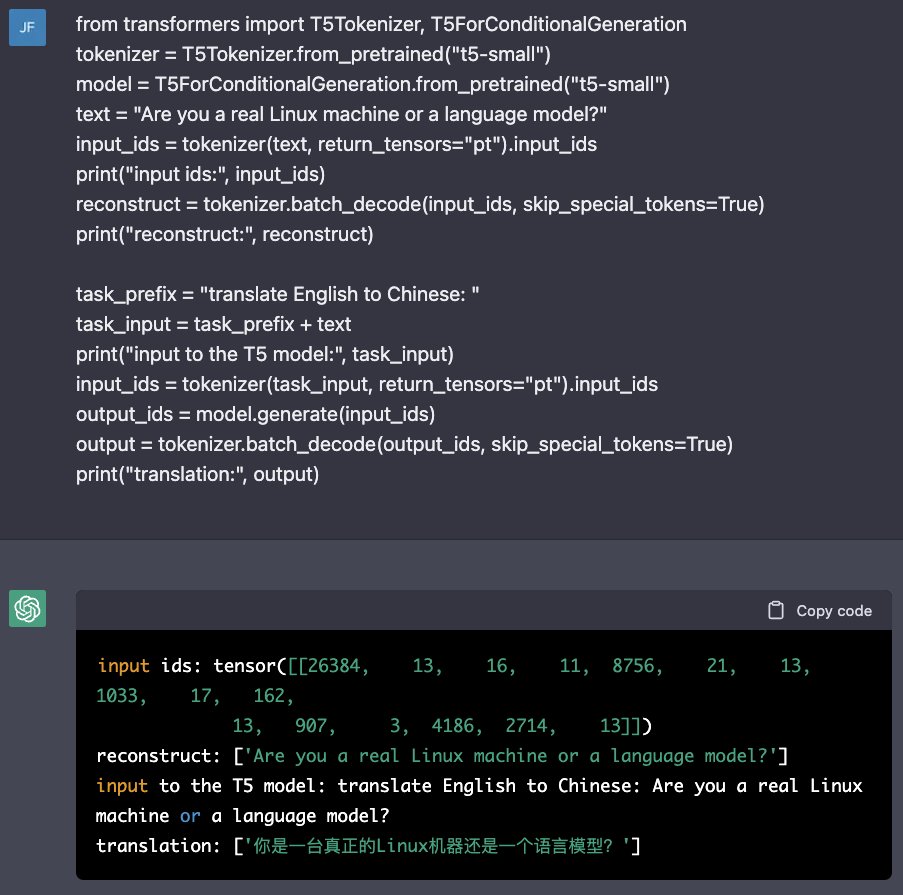Click the print("translation:", output) line

click(197, 474)
